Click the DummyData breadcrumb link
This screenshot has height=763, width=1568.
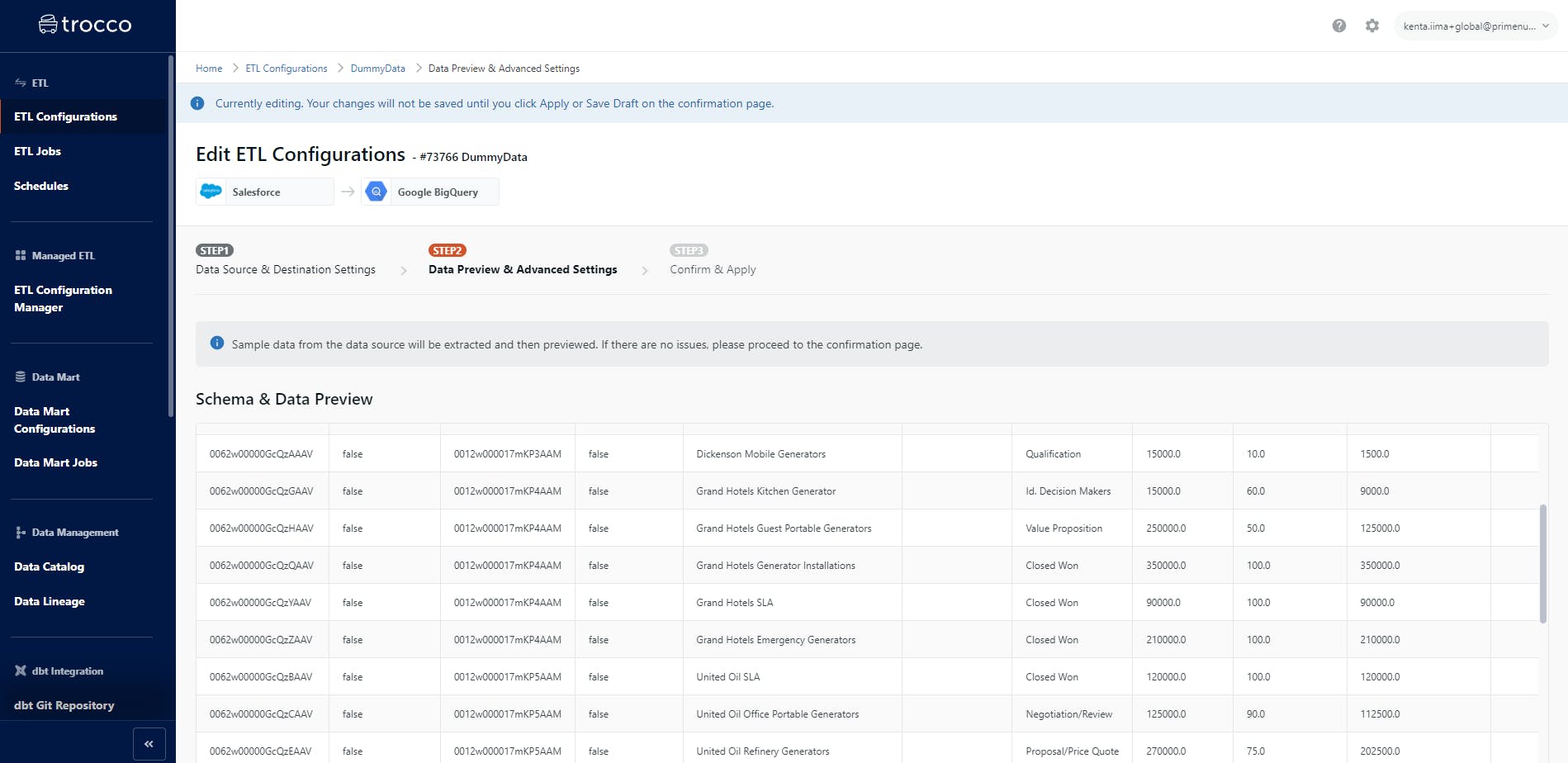[377, 69]
